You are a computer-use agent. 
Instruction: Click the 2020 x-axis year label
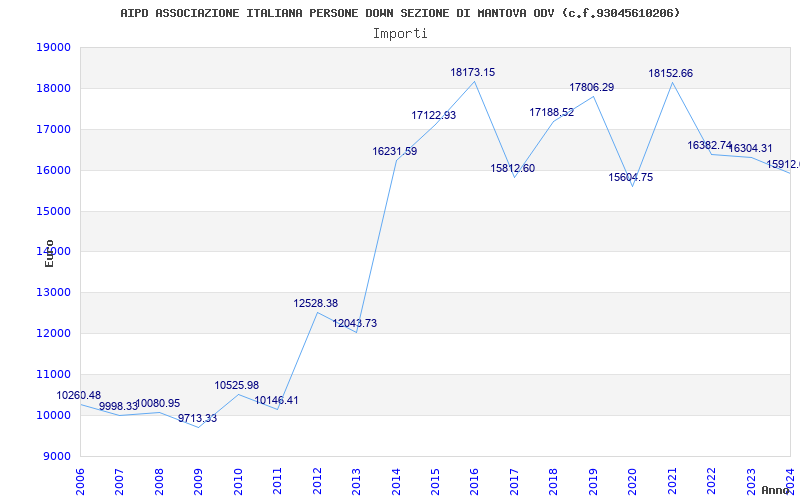tap(633, 482)
